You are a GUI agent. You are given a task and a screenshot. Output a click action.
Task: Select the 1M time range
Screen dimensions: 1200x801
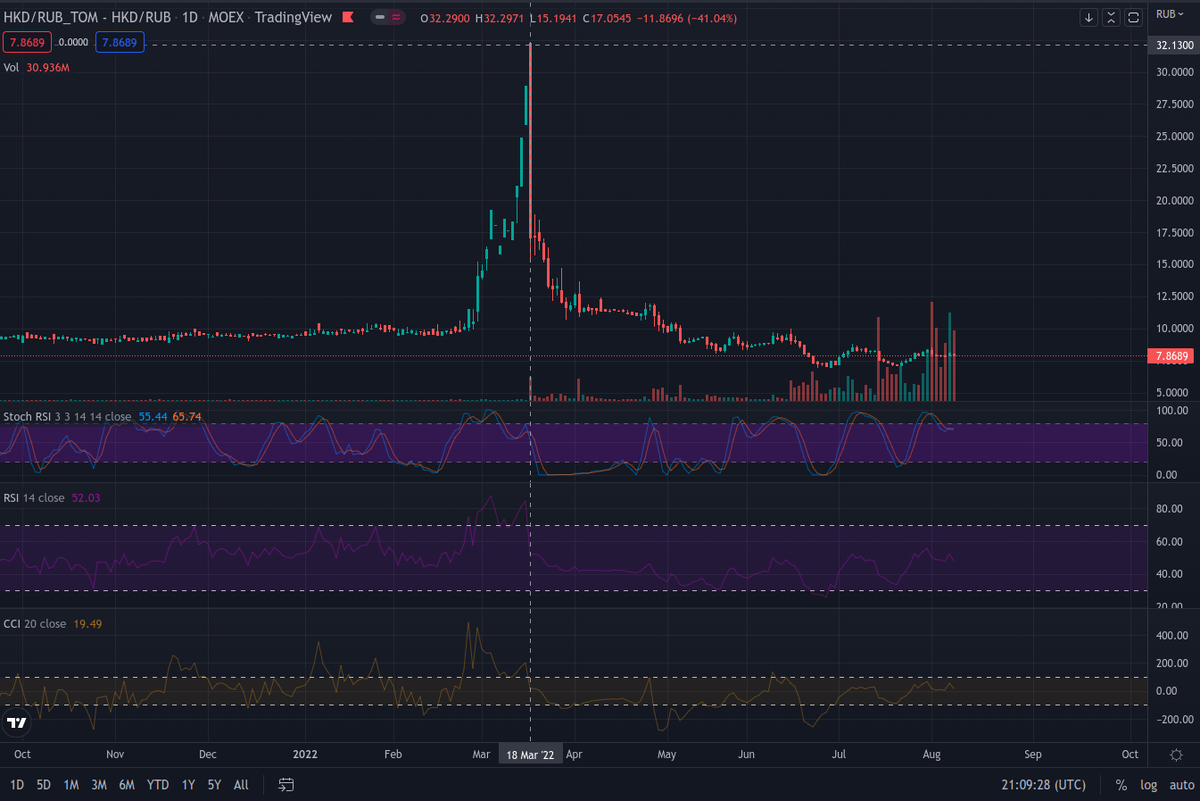click(x=71, y=785)
